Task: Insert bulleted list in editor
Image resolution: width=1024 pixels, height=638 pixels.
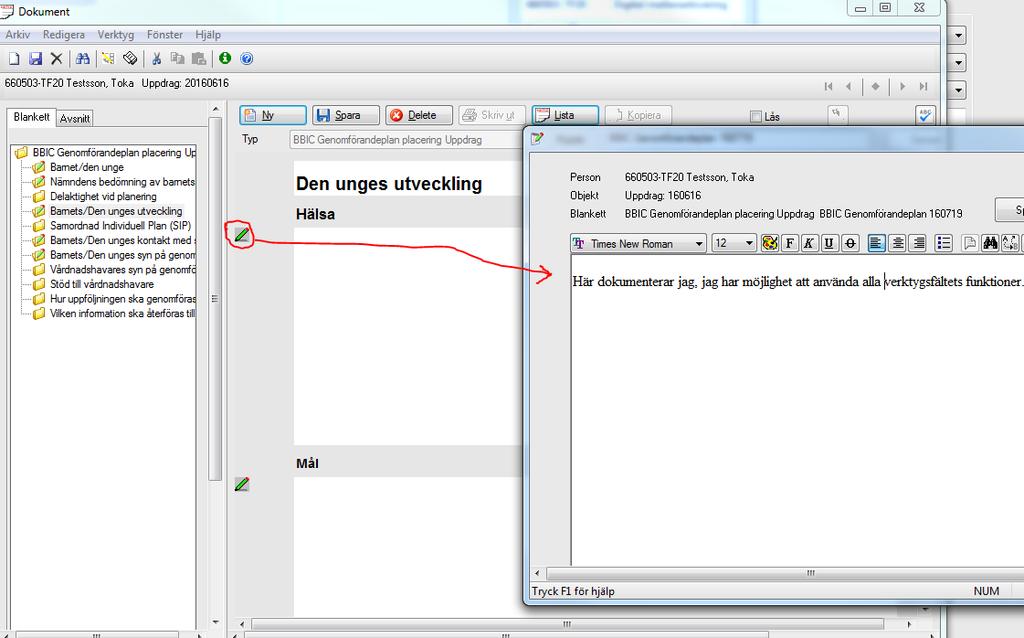Action: pyautogui.click(x=944, y=244)
